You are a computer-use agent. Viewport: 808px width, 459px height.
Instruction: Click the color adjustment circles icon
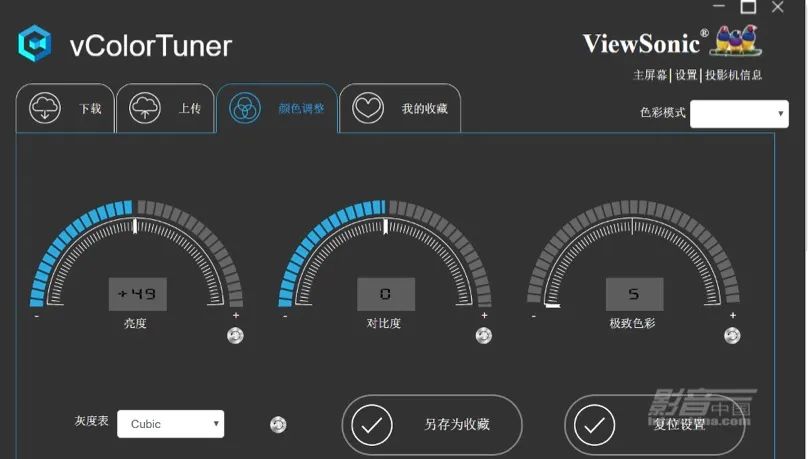[245, 109]
